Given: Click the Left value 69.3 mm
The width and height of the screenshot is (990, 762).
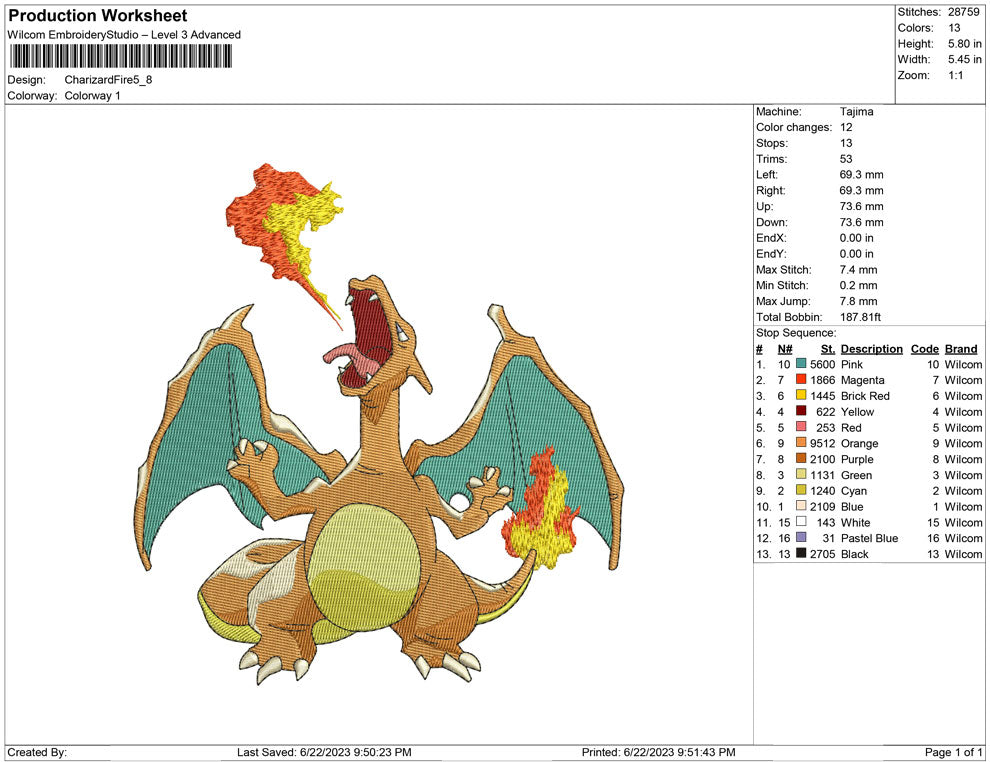Looking at the screenshot, I should (861, 174).
